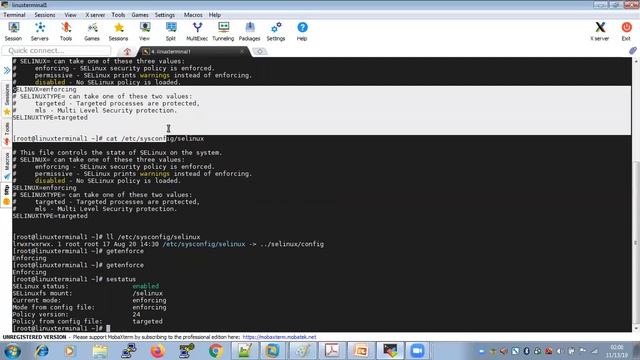
Task: Open the Settings menu in the menu bar
Action: pyautogui.click(x=165, y=15)
